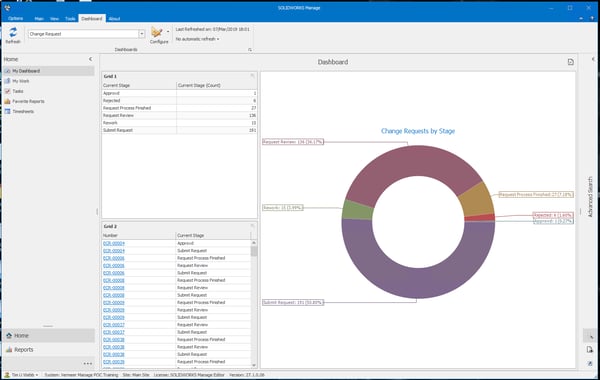The height and width of the screenshot is (380, 600).
Task: Click Grid 2 scrollbar down arrow
Action: [x=254, y=365]
